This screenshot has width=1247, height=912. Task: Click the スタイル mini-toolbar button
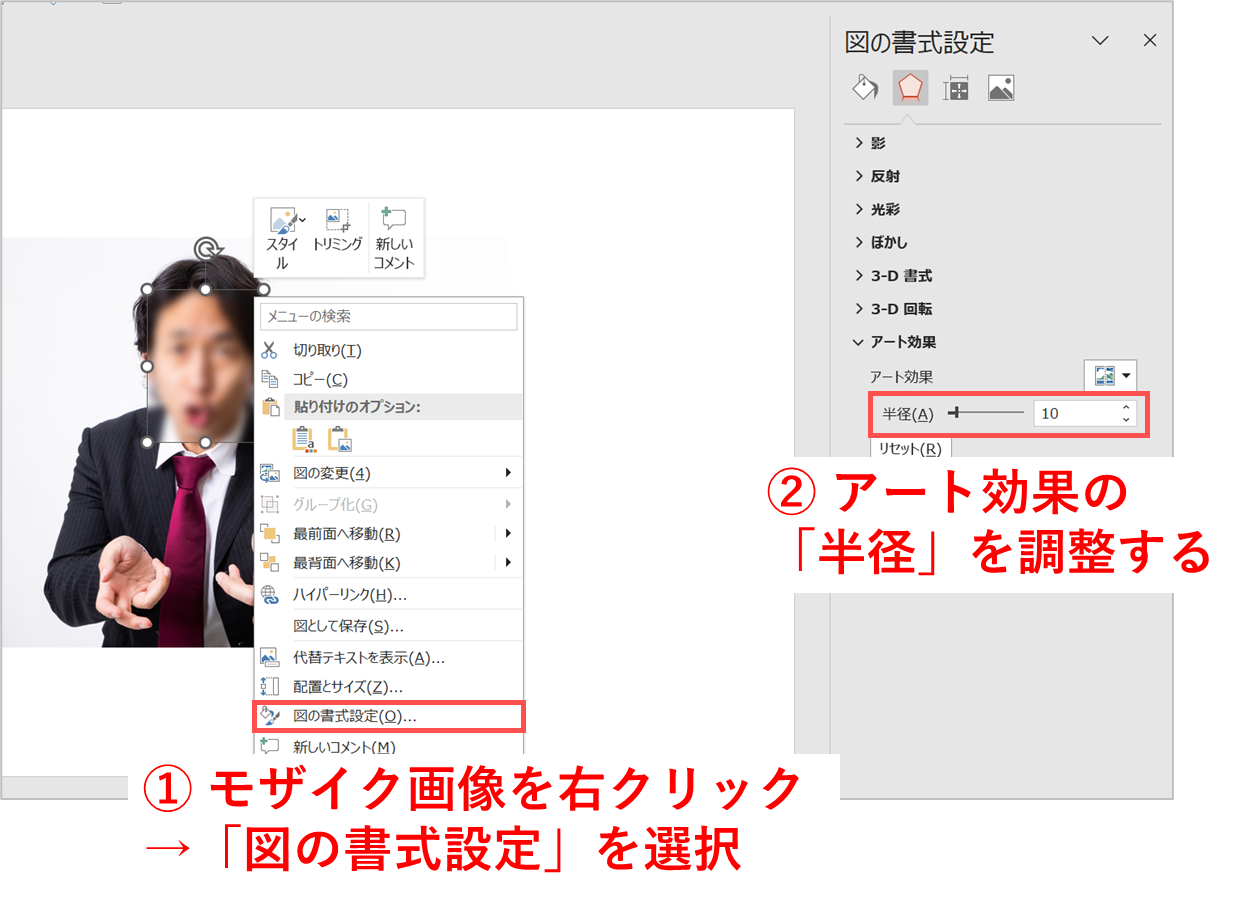pos(282,238)
